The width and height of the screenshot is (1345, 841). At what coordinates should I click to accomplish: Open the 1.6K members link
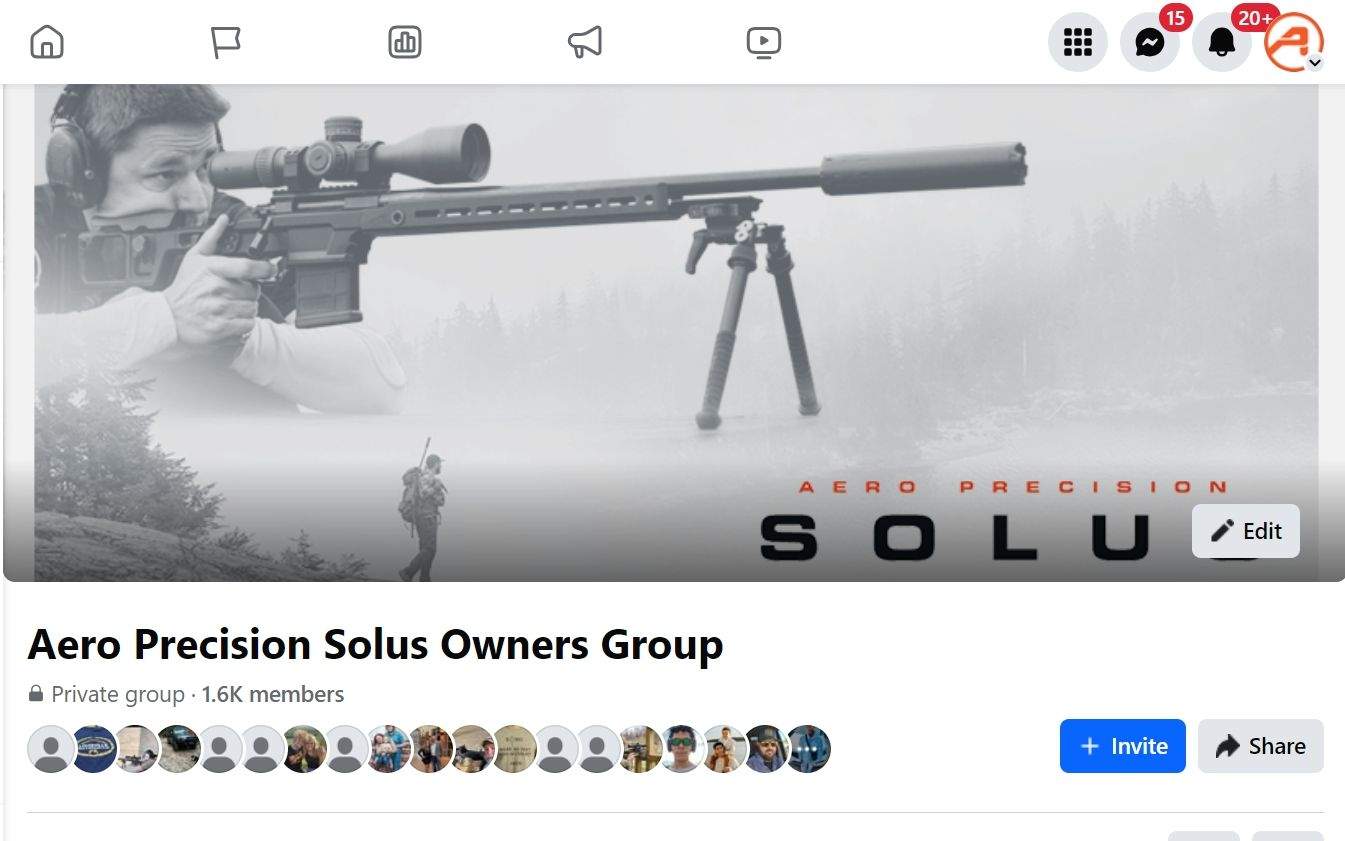273,694
